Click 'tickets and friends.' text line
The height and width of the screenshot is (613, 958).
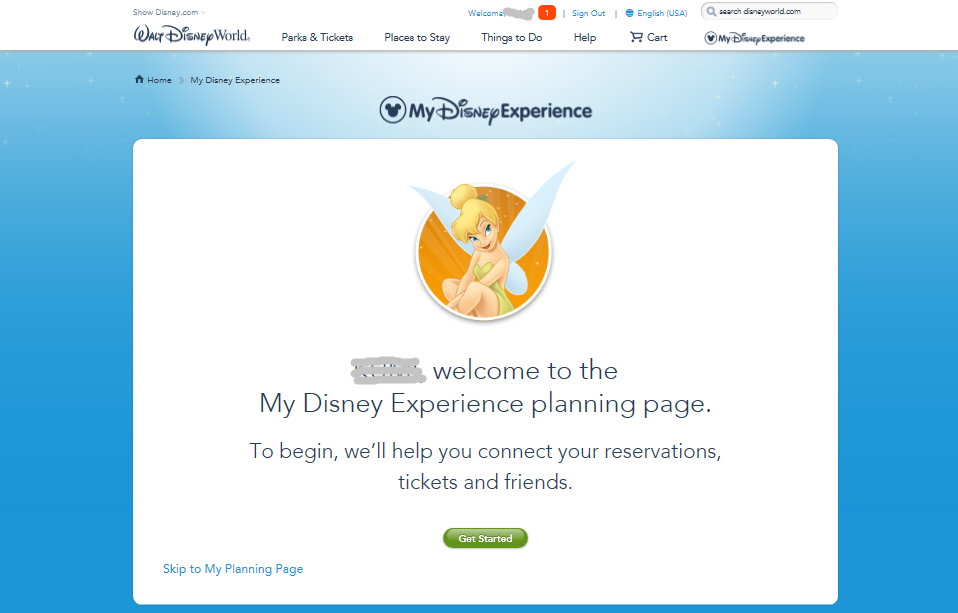(x=485, y=482)
